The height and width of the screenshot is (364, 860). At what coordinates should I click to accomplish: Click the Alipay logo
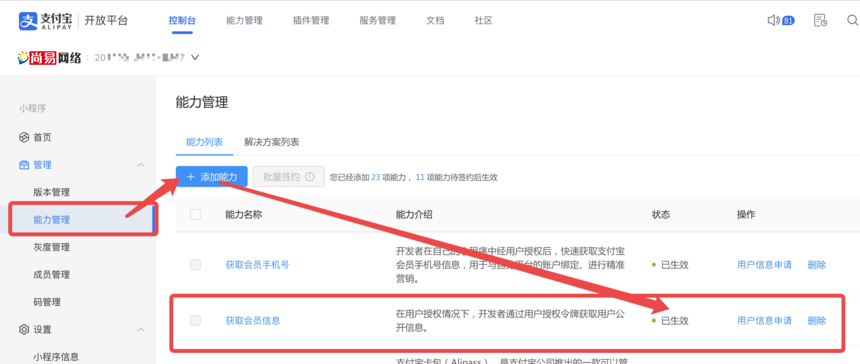(x=47, y=21)
